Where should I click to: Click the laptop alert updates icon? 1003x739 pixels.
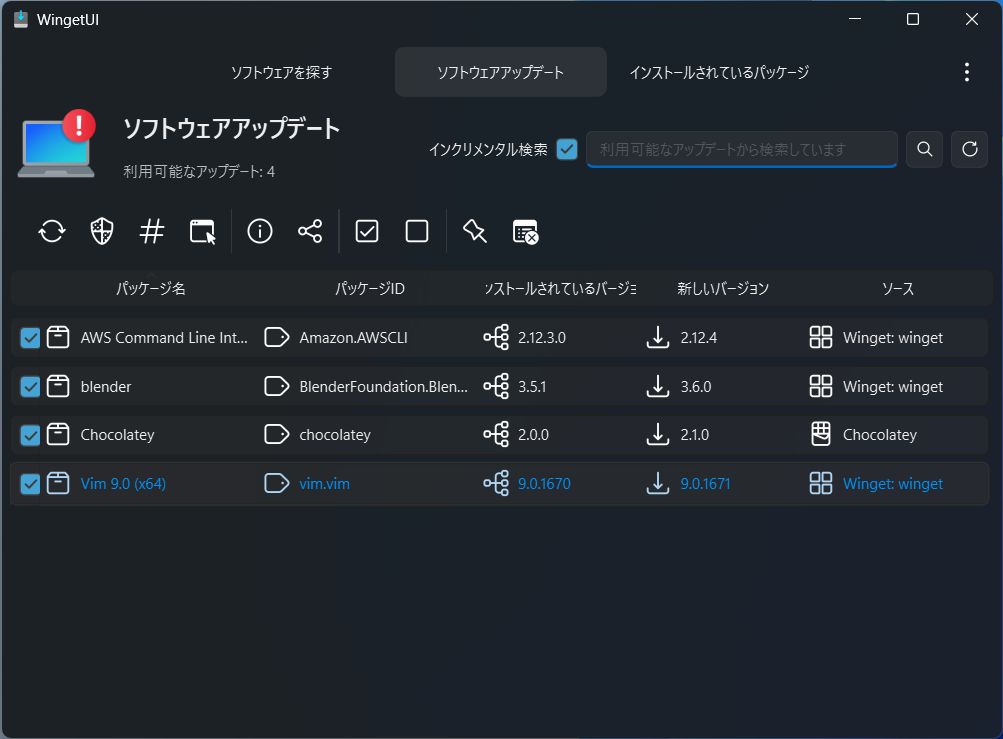[57, 144]
